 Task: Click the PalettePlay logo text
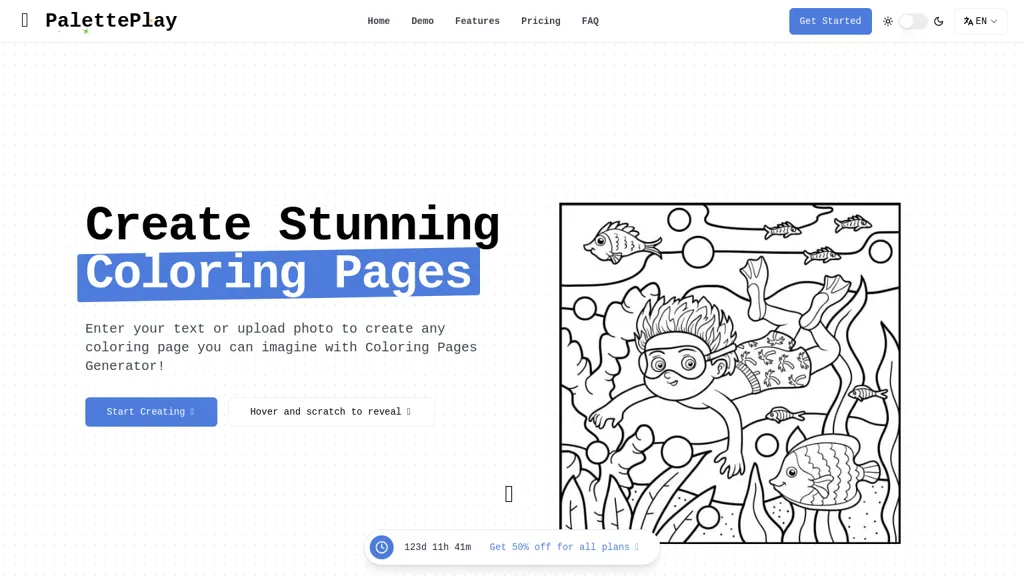tap(111, 21)
